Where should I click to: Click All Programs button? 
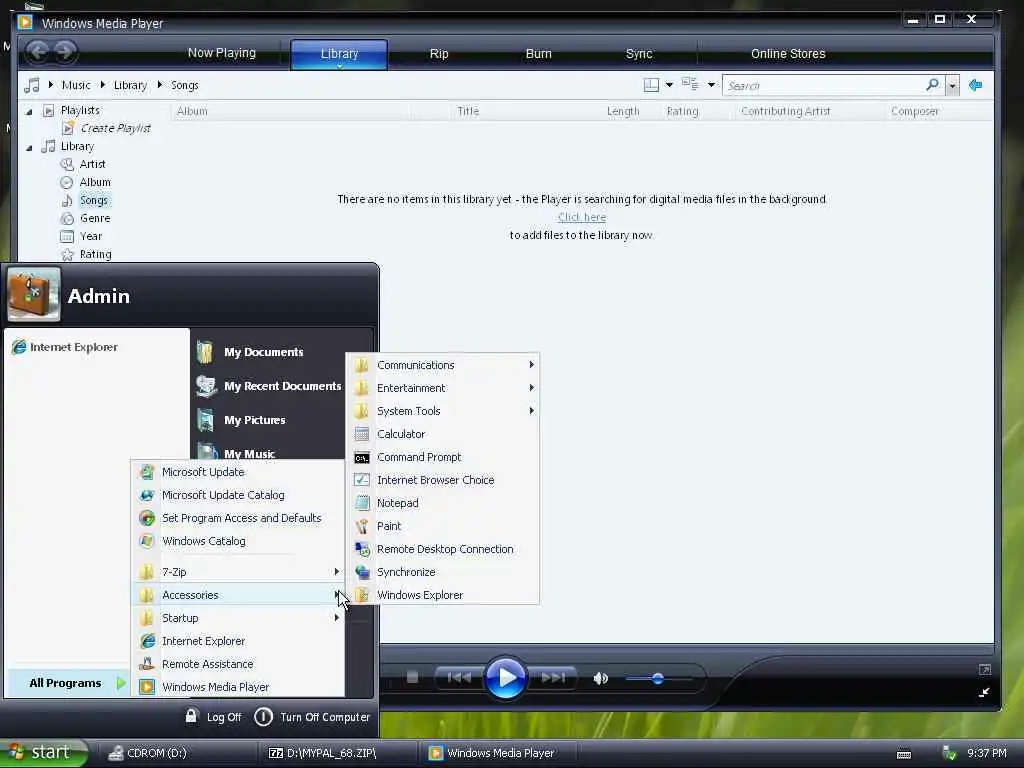coord(67,682)
